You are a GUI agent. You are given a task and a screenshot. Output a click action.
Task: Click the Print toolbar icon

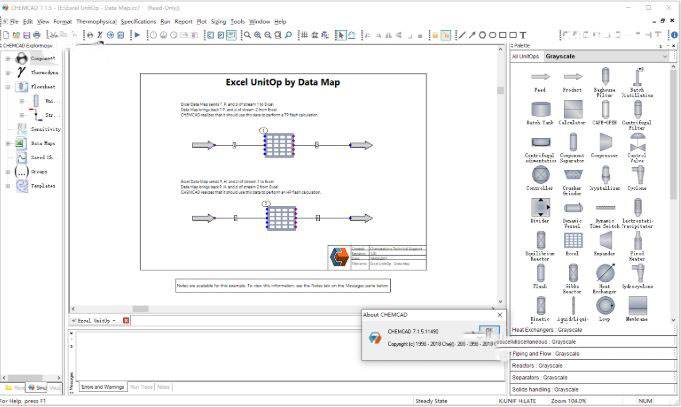tap(37, 35)
